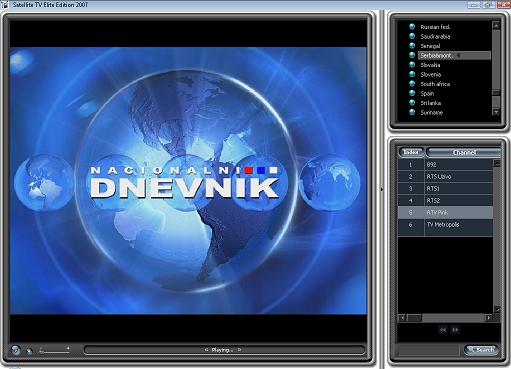Select Saudi arabia in the country list
The height and width of the screenshot is (369, 511).
(435, 36)
